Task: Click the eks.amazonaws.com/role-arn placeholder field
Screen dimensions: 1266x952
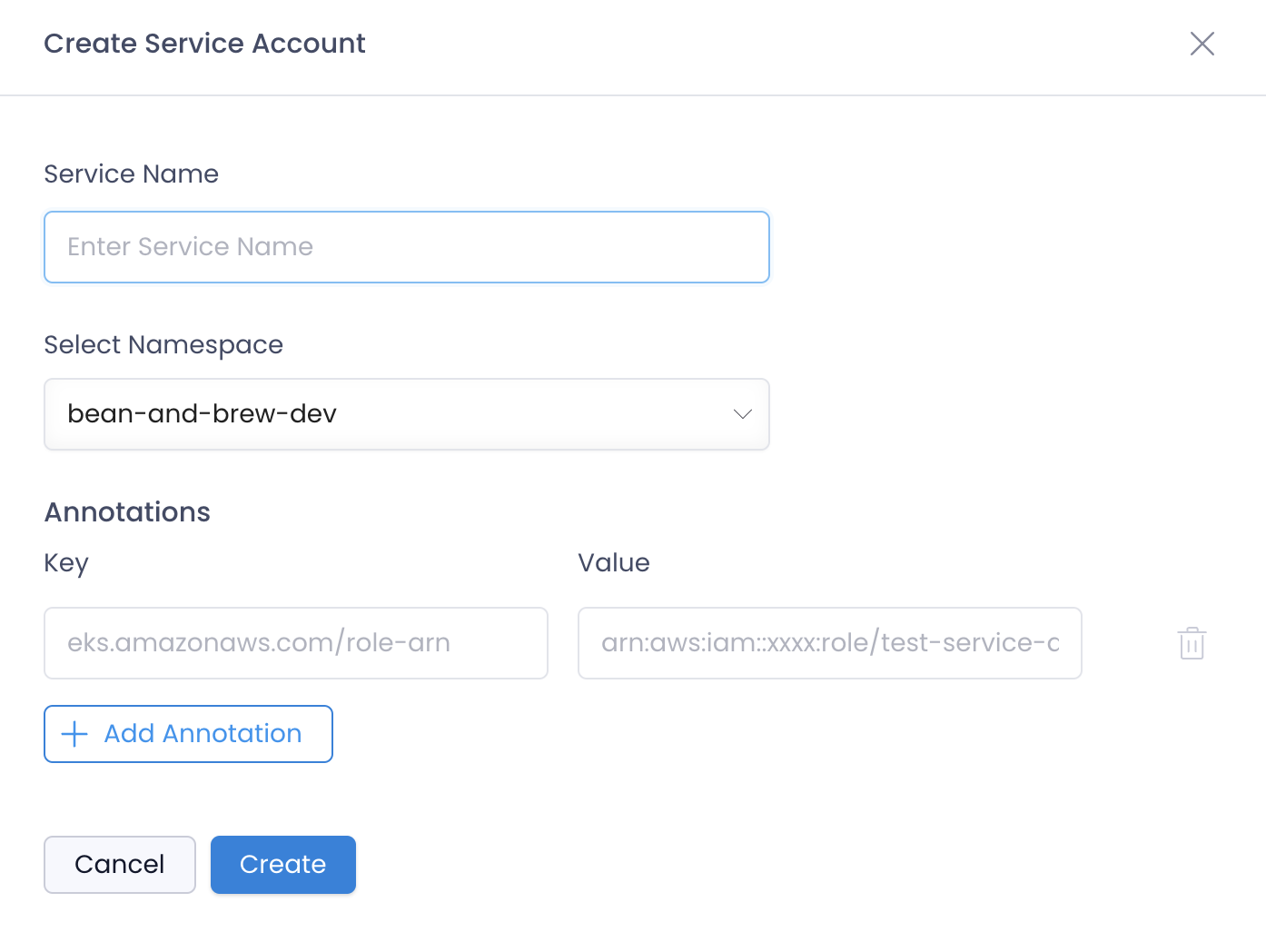Action: pos(296,643)
